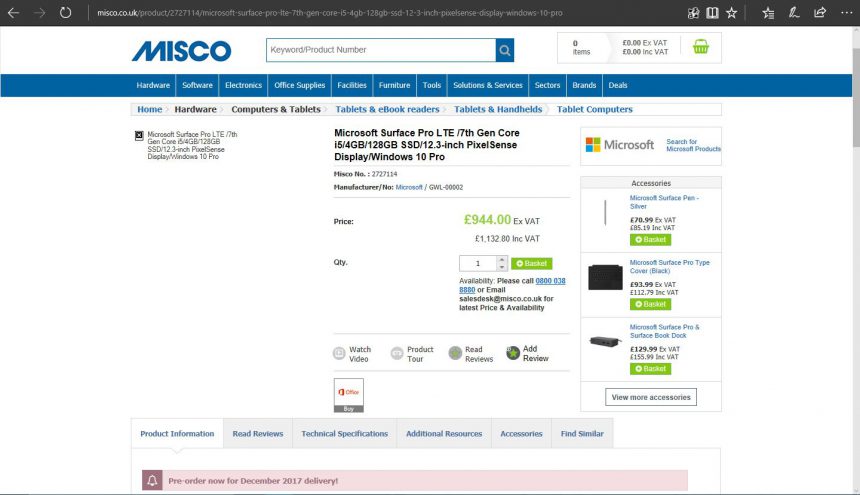Refresh the page with the reload icon

click(65, 12)
